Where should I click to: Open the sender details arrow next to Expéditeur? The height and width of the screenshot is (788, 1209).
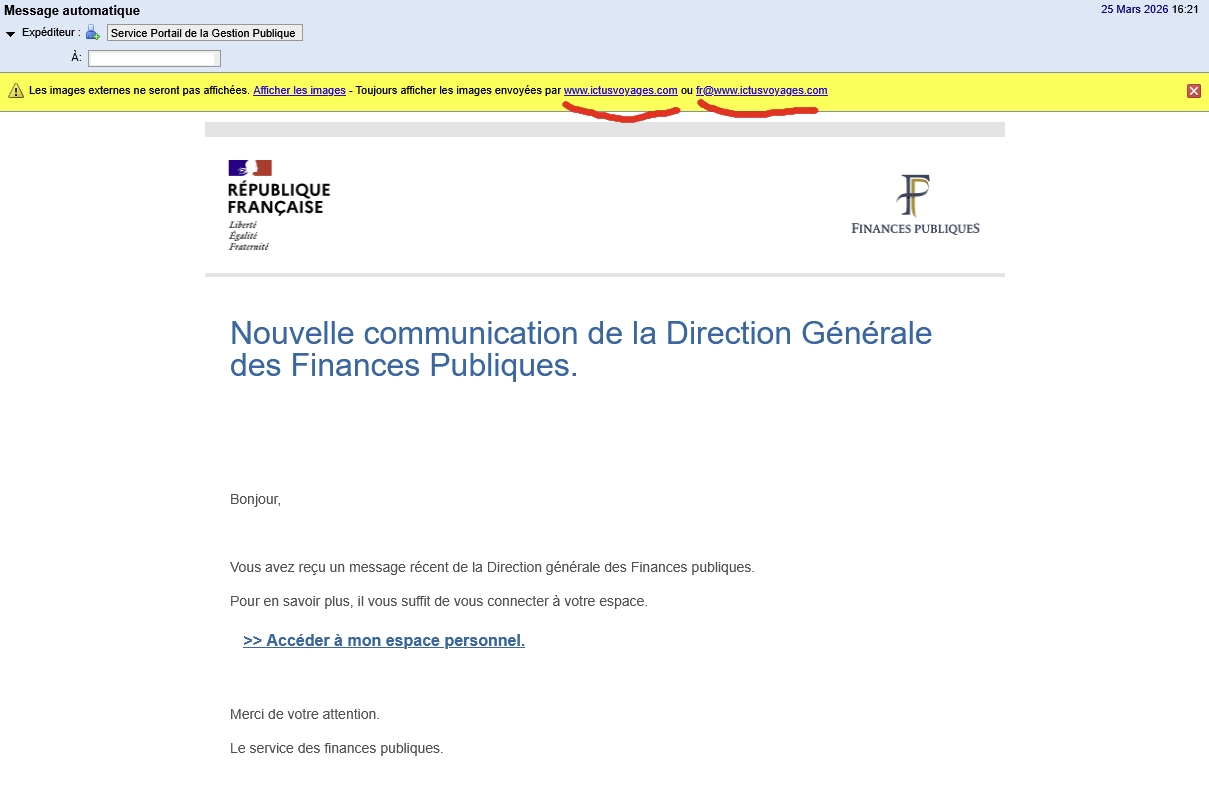click(x=11, y=31)
